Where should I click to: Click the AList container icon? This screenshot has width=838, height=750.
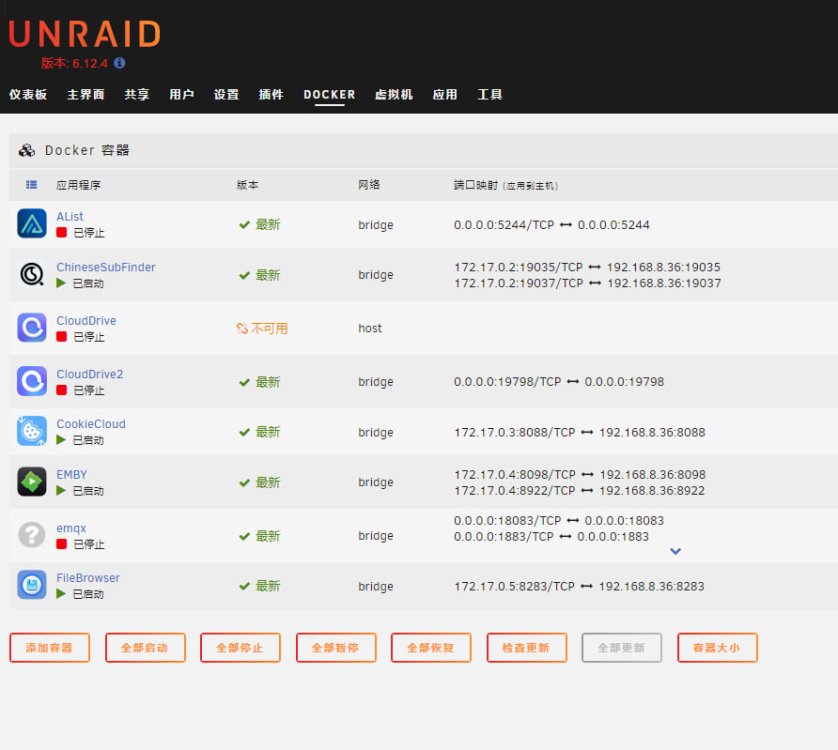[x=32, y=223]
